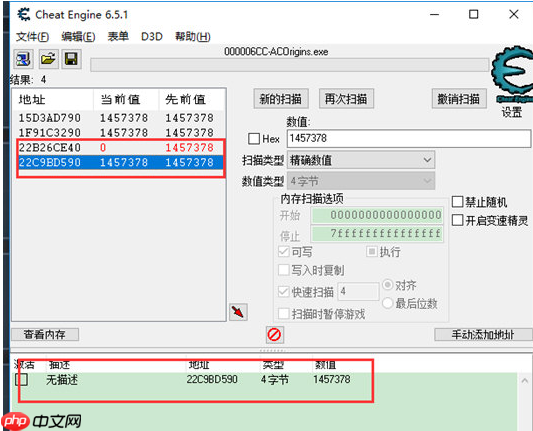Click the red arrow add-to-list icon

point(238,312)
